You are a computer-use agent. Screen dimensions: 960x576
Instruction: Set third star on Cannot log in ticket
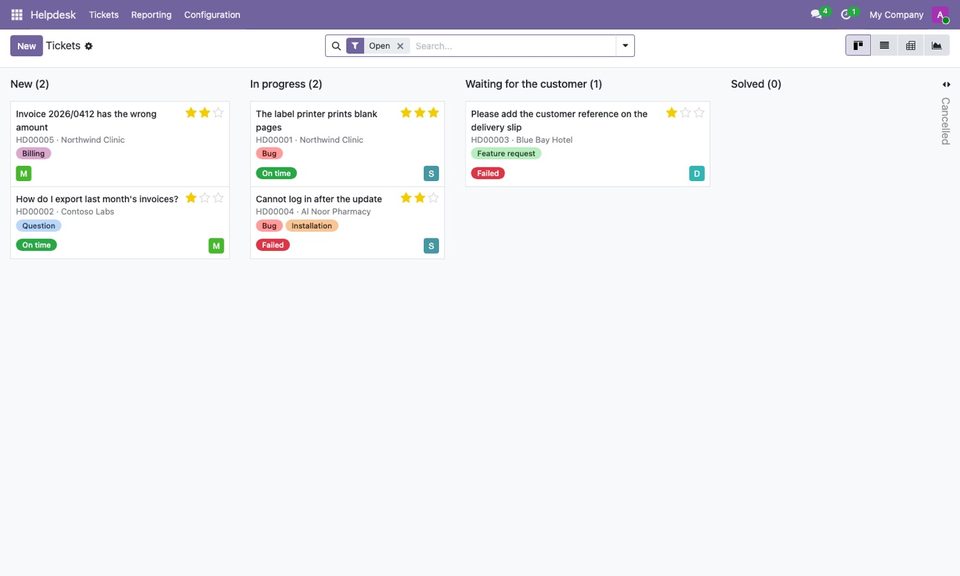(x=433, y=198)
